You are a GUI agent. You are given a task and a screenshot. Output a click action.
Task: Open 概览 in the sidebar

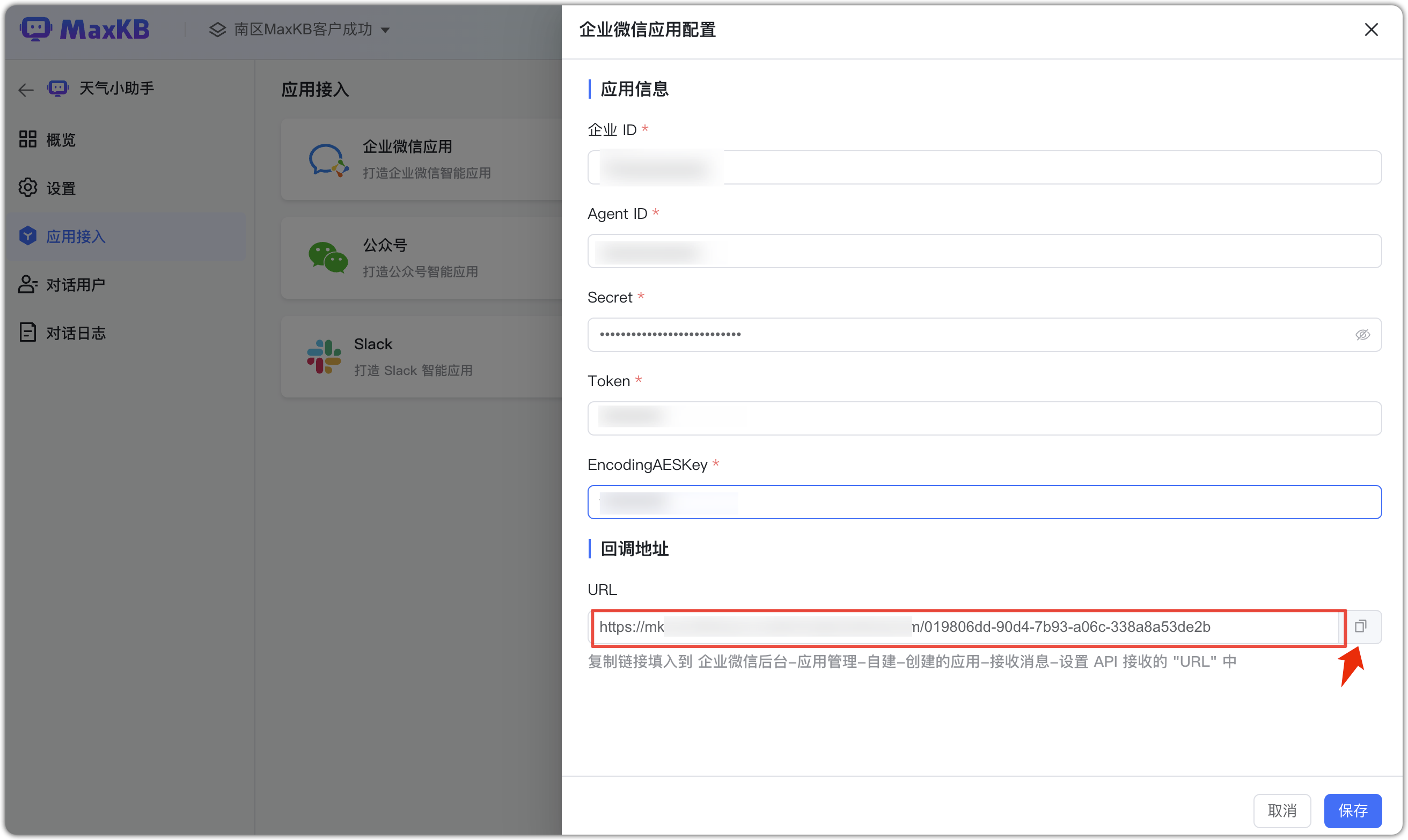126,139
